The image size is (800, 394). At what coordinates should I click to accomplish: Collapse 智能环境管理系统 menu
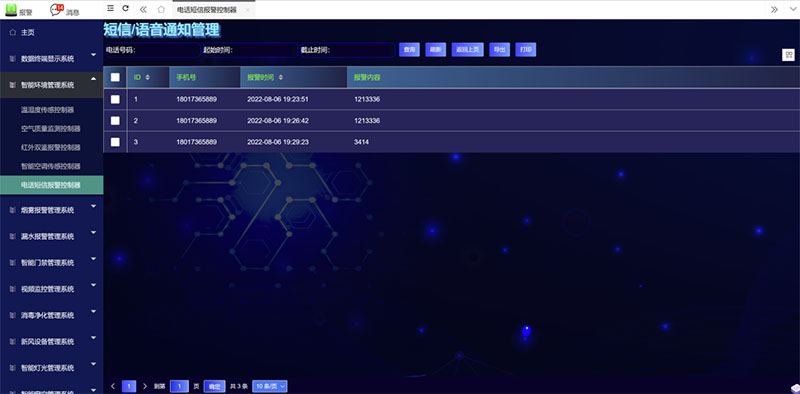click(x=52, y=85)
